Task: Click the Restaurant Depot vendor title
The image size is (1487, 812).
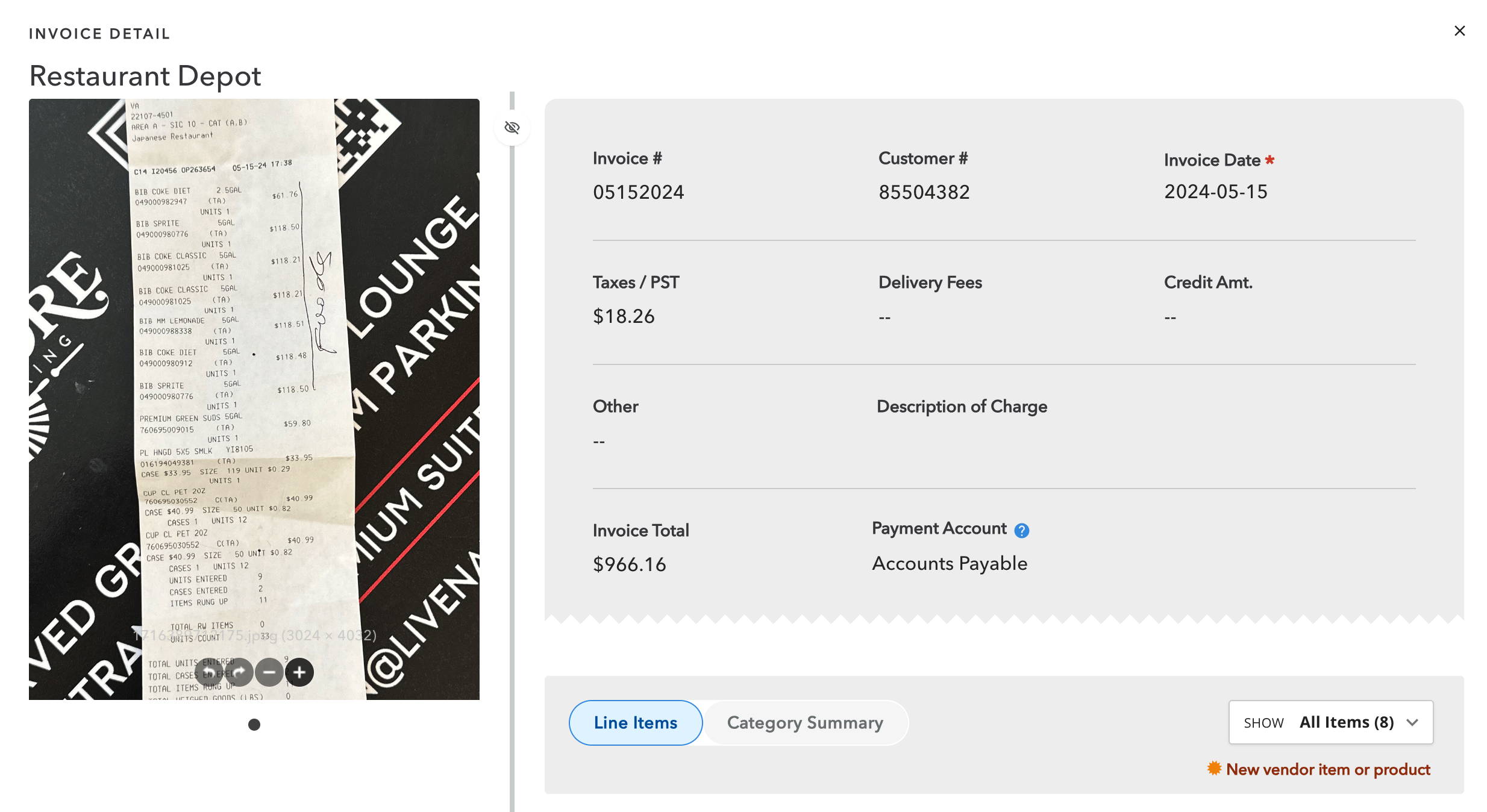Action: (x=145, y=77)
